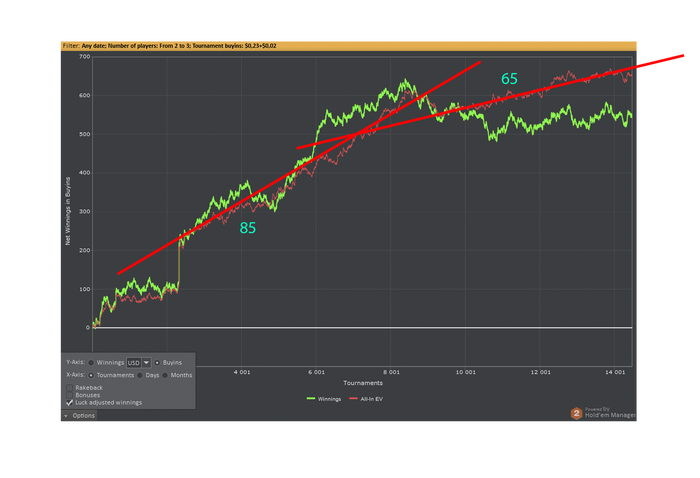Click the Filter description bar text

169,46
